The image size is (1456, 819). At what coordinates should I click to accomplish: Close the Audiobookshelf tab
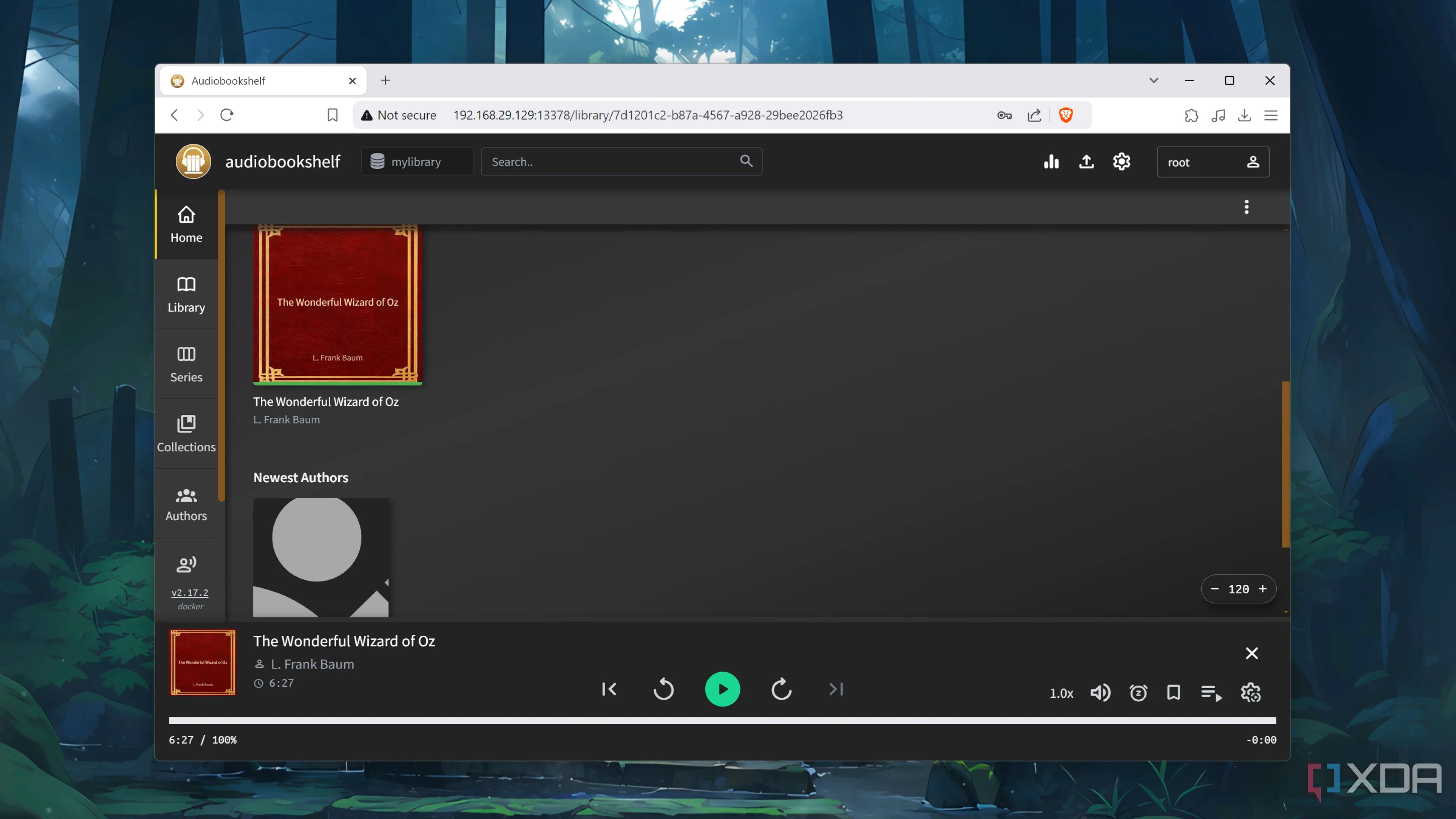352,81
